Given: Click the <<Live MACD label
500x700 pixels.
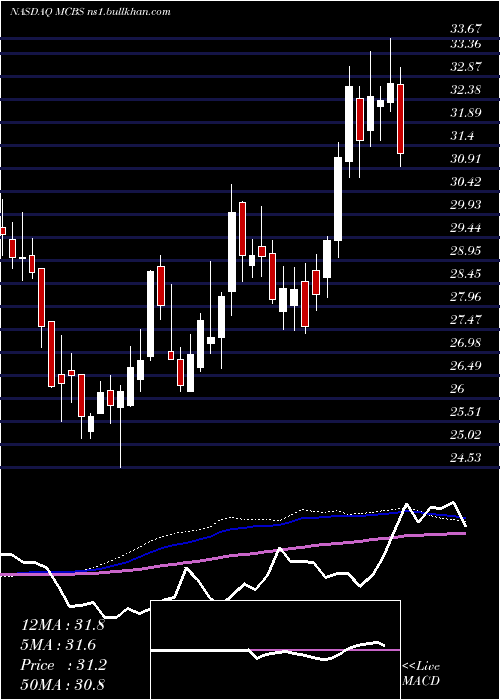Looking at the screenshot, I should [x=421, y=674].
